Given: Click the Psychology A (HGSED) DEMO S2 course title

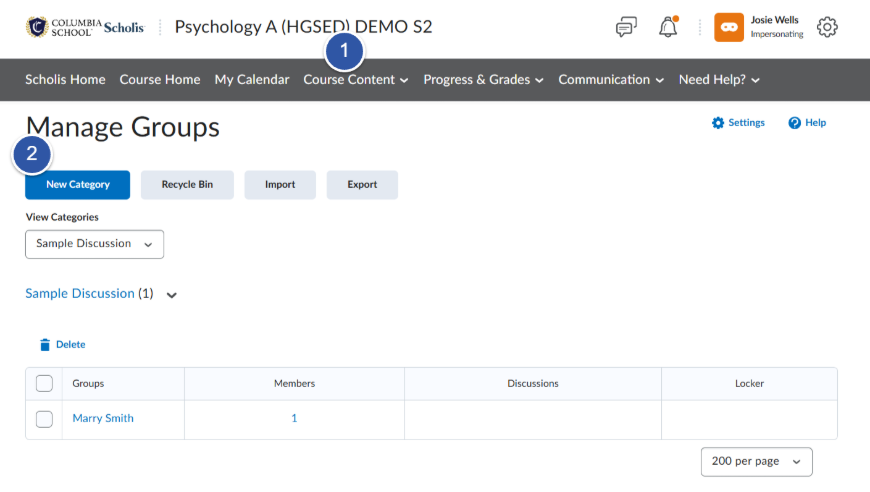Looking at the screenshot, I should [x=304, y=27].
